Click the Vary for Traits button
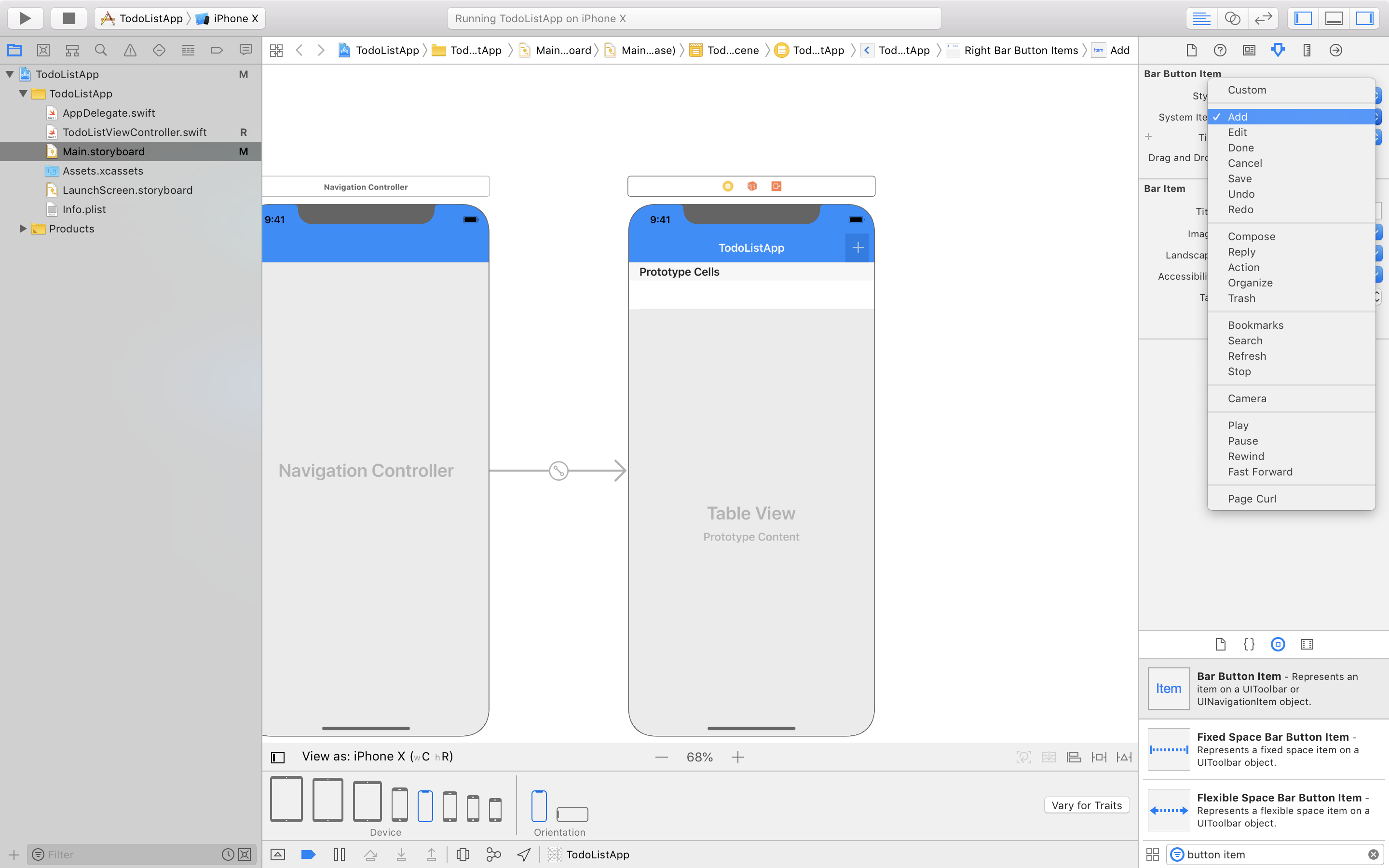Image resolution: width=1389 pixels, height=868 pixels. coord(1086,805)
